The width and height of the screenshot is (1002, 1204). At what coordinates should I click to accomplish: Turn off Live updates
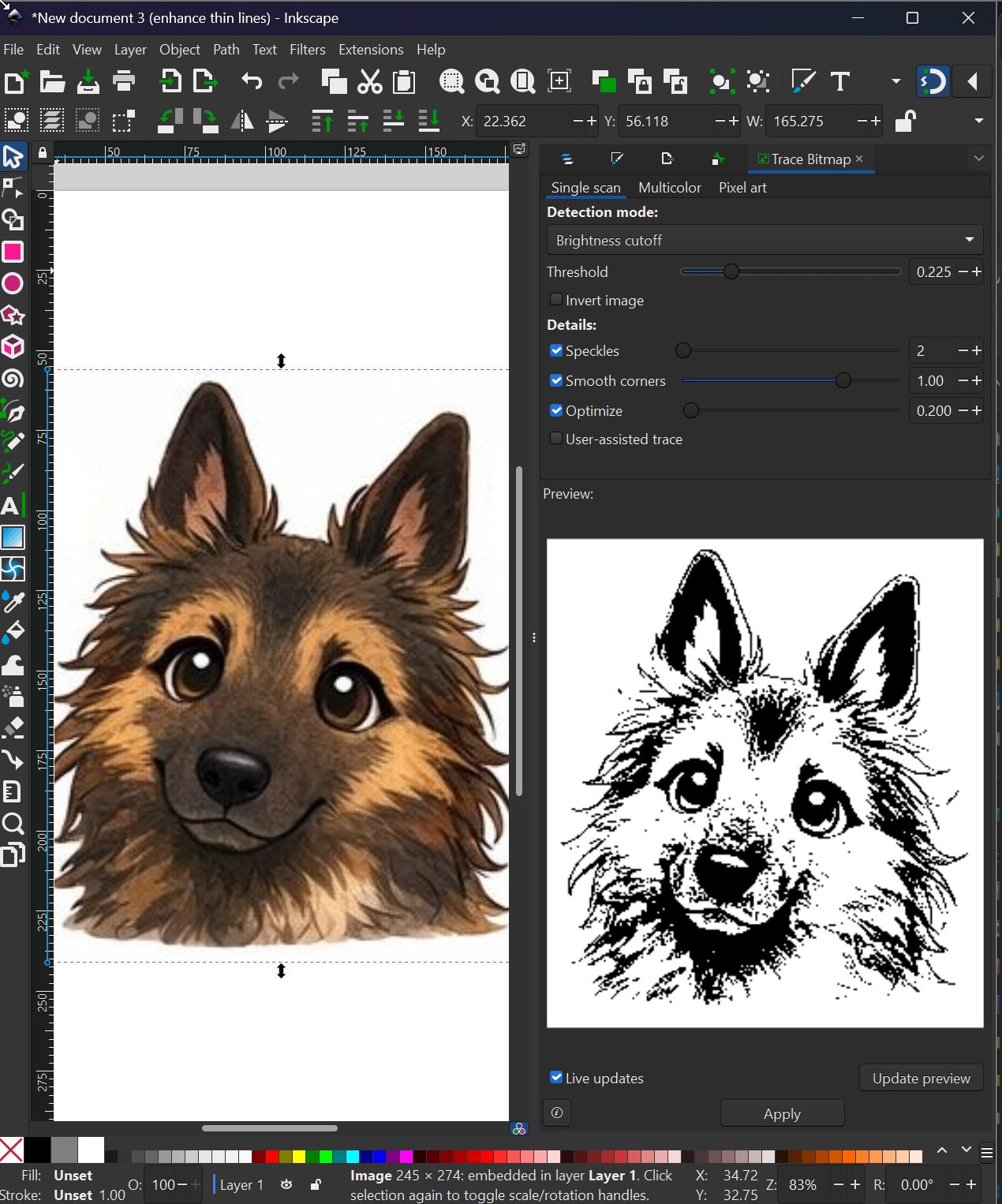tap(556, 1078)
